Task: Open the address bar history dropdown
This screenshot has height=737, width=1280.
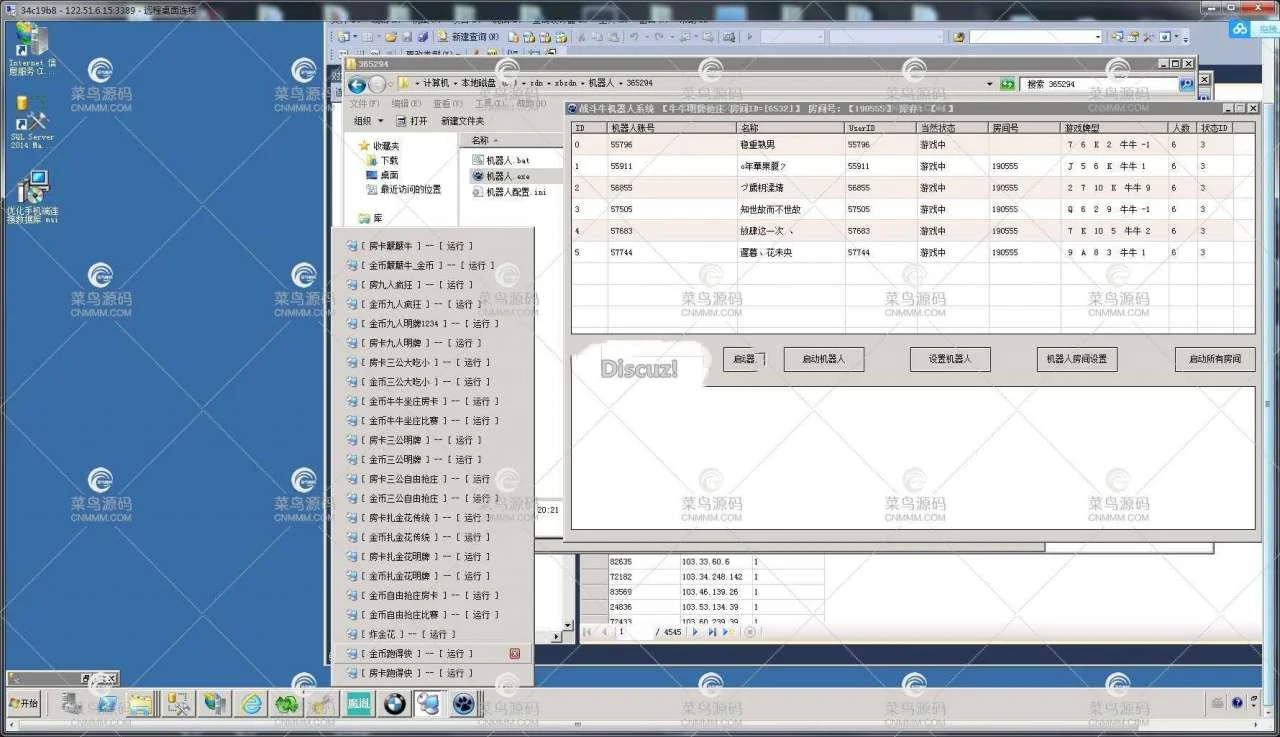Action: click(x=989, y=84)
